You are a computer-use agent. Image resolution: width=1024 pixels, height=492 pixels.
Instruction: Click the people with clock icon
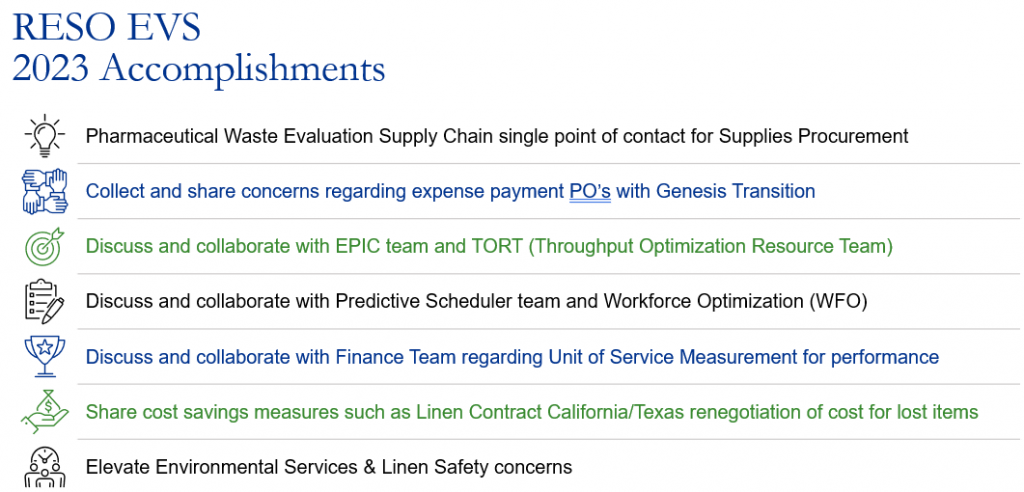pos(45,467)
